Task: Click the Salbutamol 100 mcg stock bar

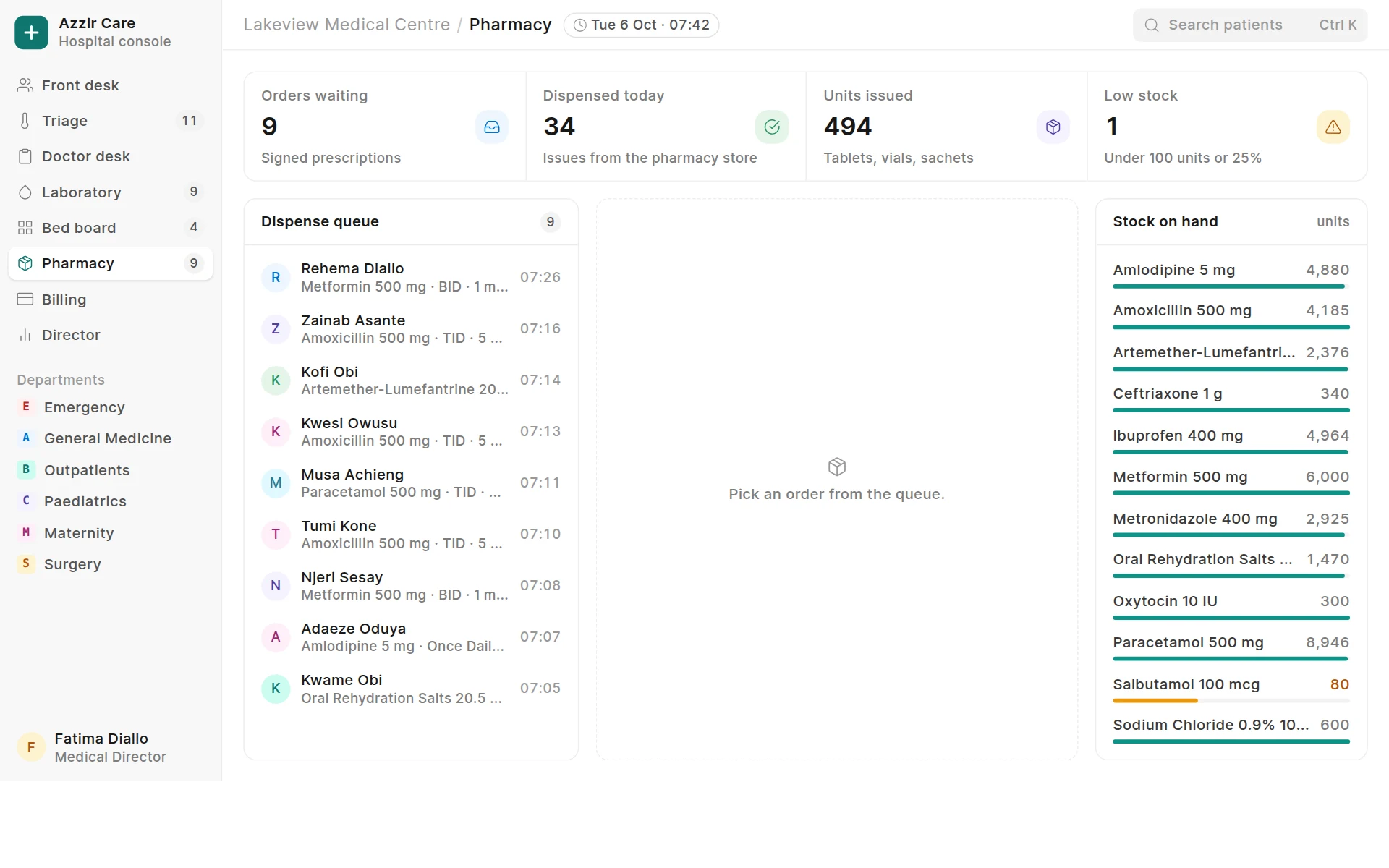Action: pos(1231,700)
